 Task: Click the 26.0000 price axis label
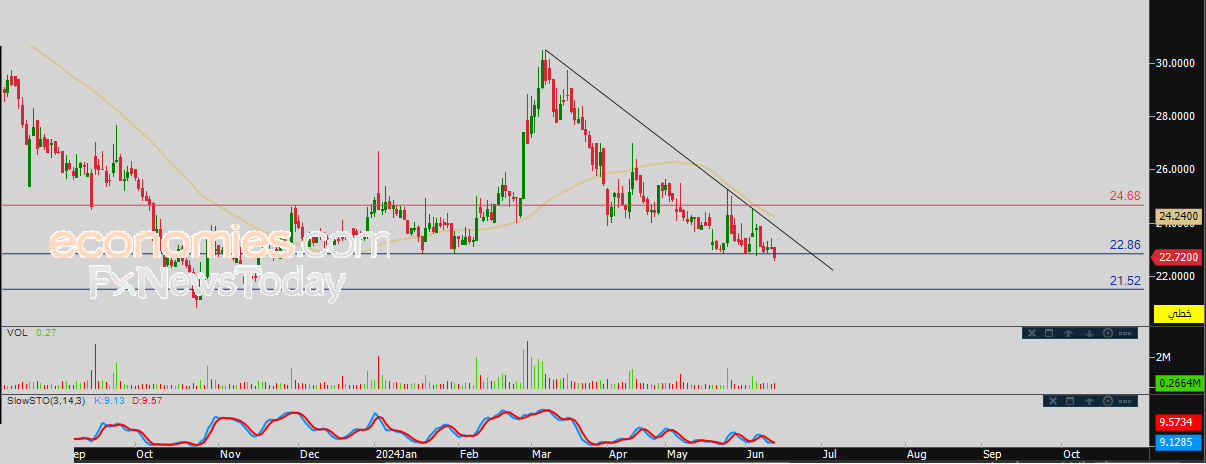(1177, 169)
